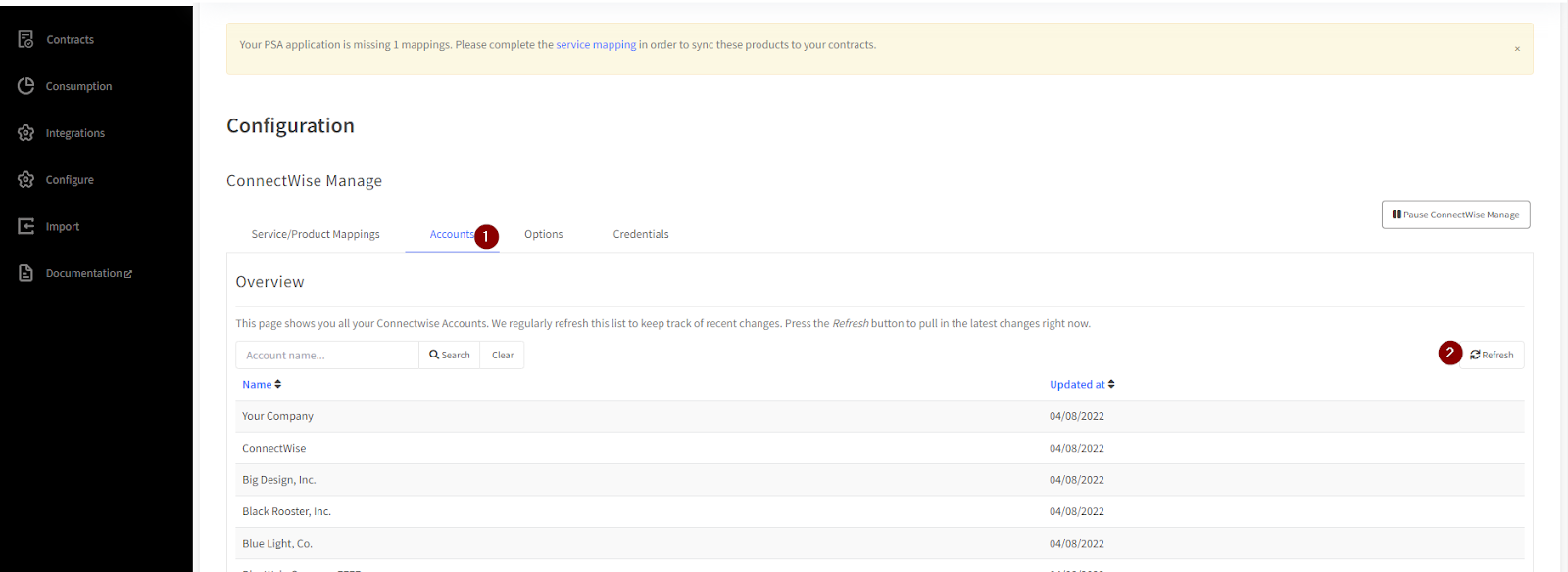
Task: Select the Your Company account row
Action: pos(880,416)
